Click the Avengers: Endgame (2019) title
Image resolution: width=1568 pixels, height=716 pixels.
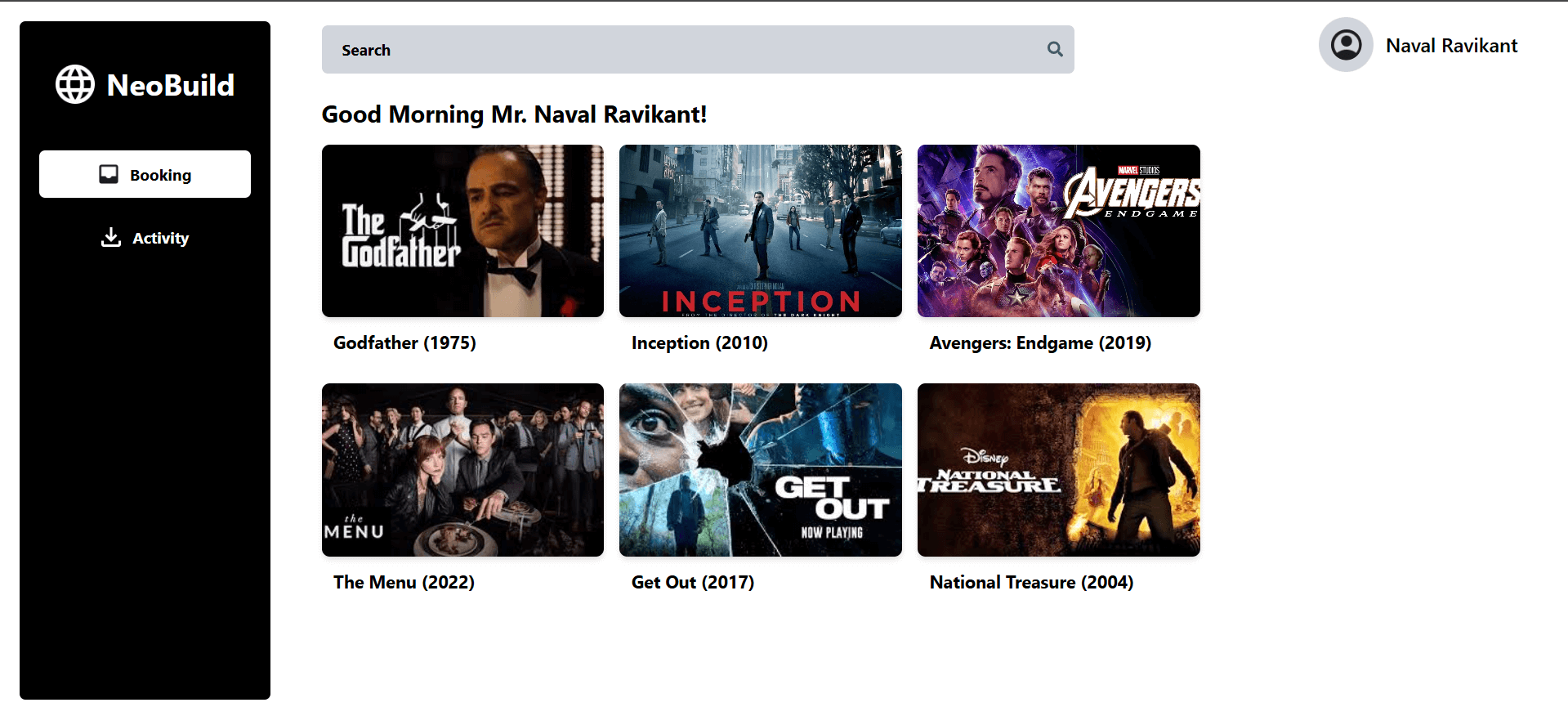click(1040, 343)
